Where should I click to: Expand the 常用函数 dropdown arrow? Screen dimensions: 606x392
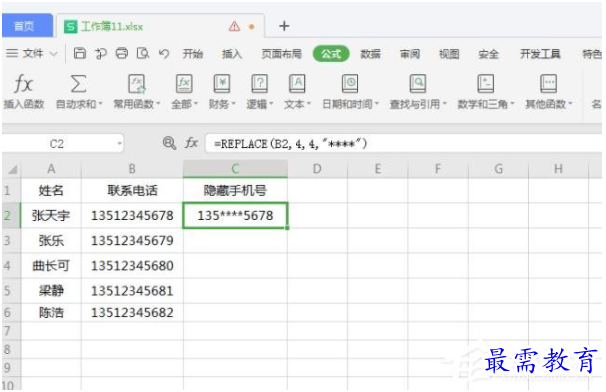point(158,104)
